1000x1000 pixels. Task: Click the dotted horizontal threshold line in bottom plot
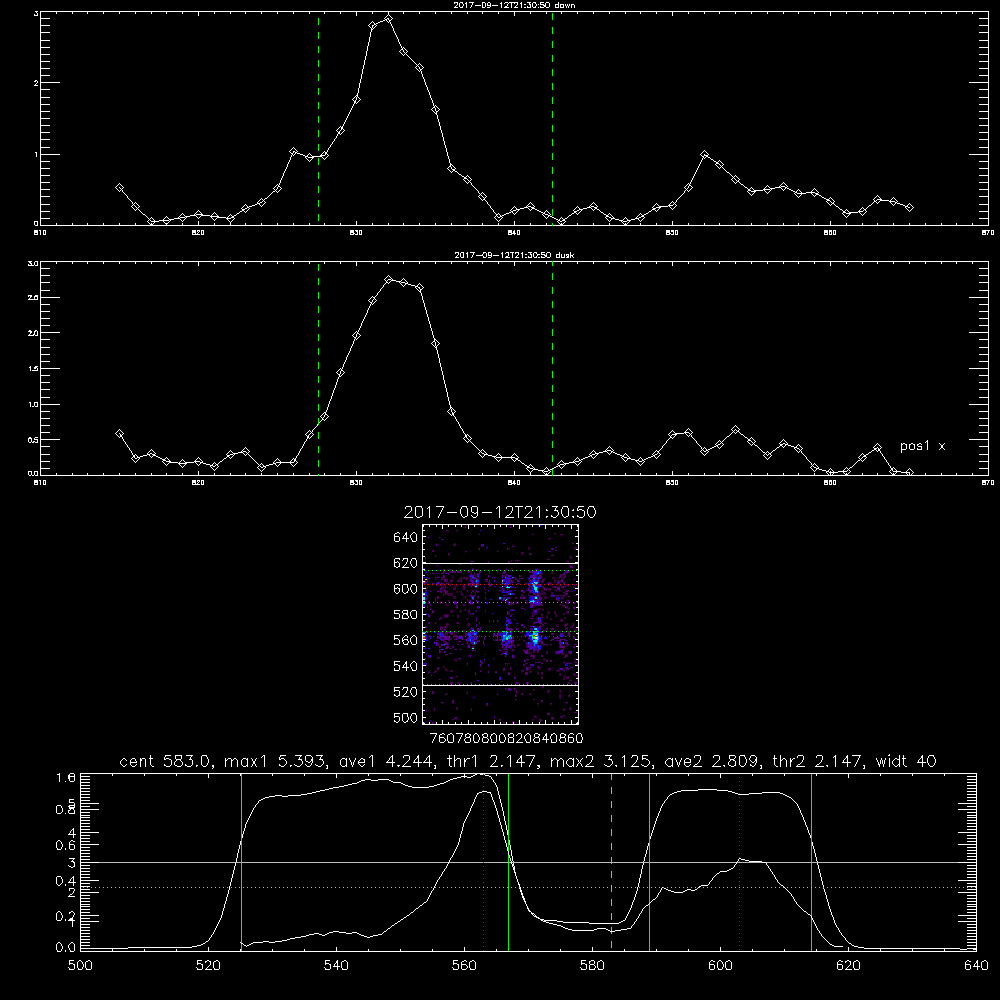(x=528, y=887)
